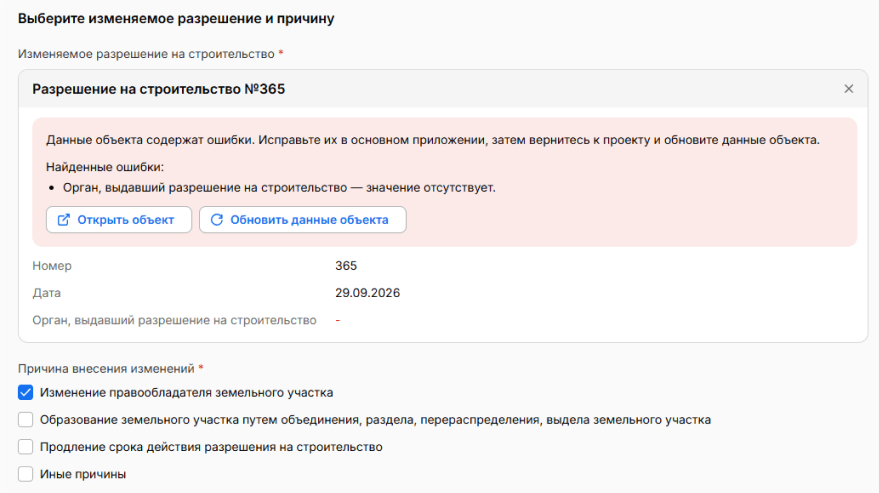Click the 'Разрешение на строительство №365' header
The width and height of the screenshot is (879, 493).
pos(159,89)
